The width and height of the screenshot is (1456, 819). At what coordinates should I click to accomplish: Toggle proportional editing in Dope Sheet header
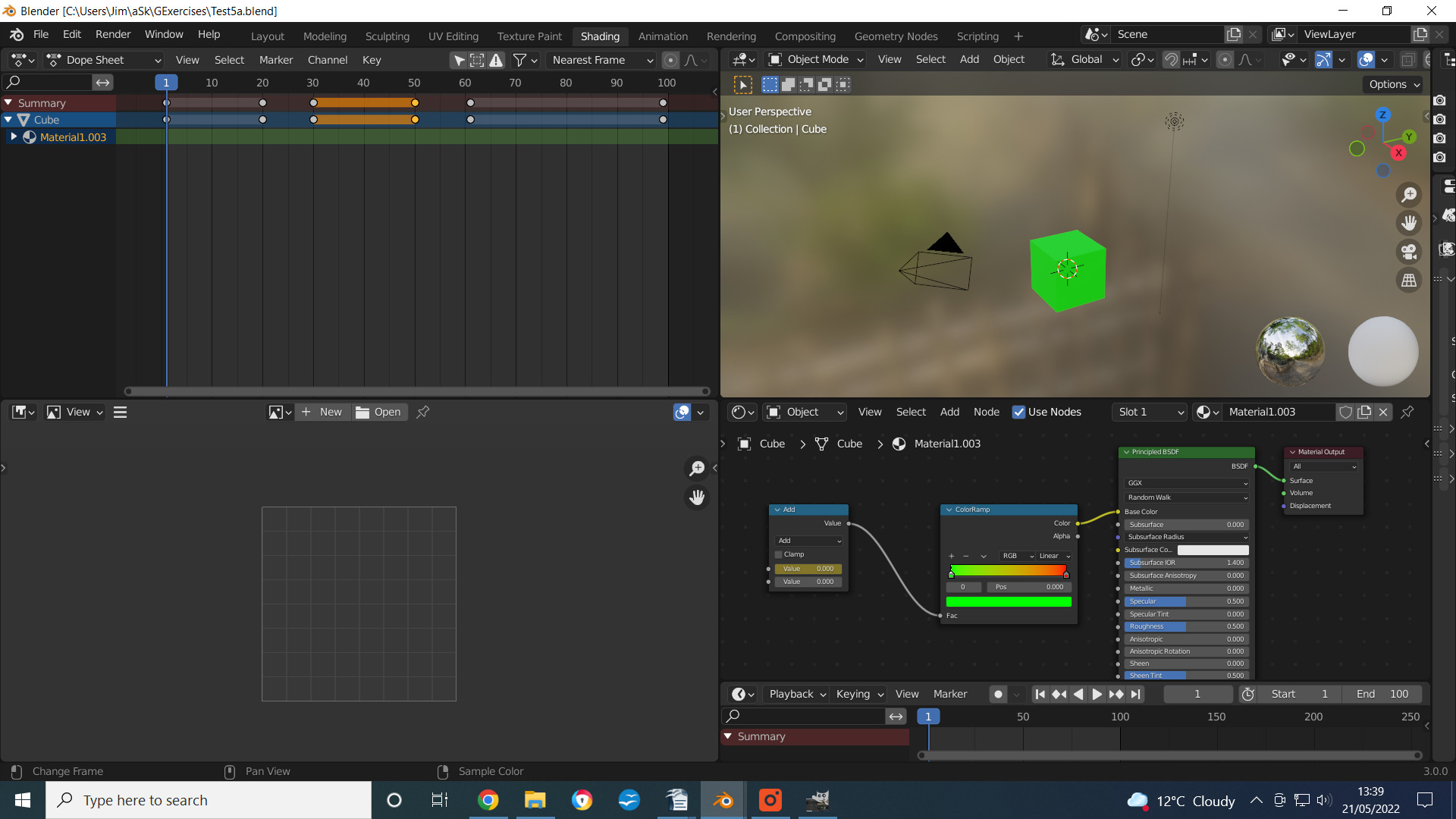tap(670, 60)
